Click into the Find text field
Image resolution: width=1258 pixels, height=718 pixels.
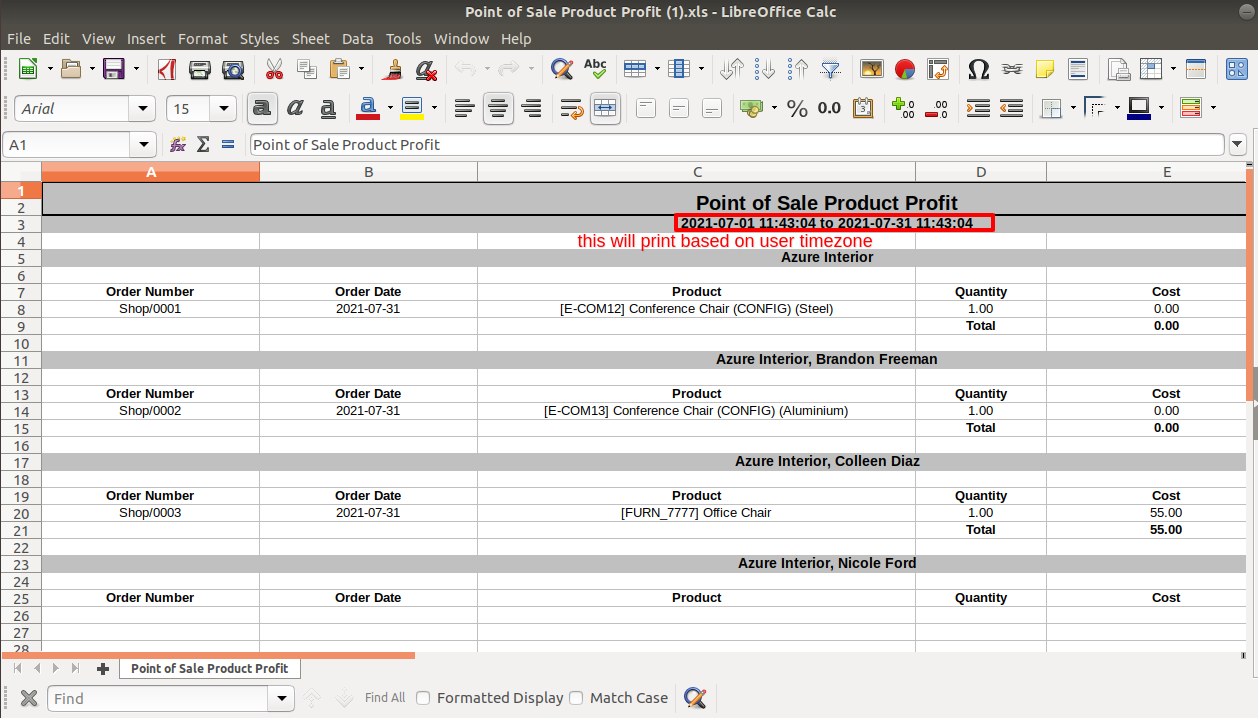coord(159,698)
